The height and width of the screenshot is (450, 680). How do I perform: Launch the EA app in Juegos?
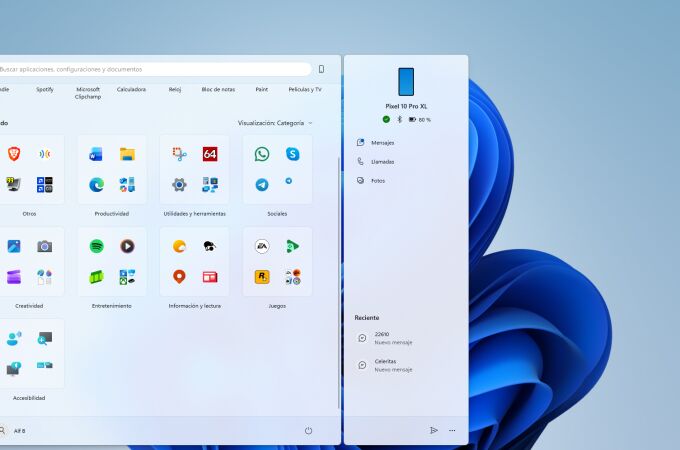coord(262,246)
